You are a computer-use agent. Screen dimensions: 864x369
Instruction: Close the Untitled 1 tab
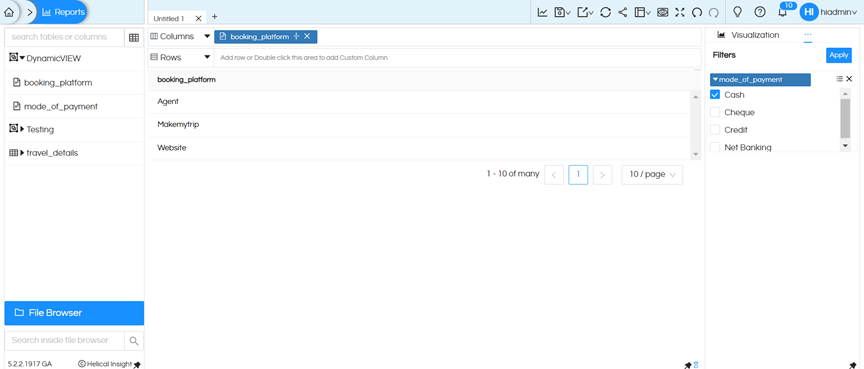click(x=198, y=18)
